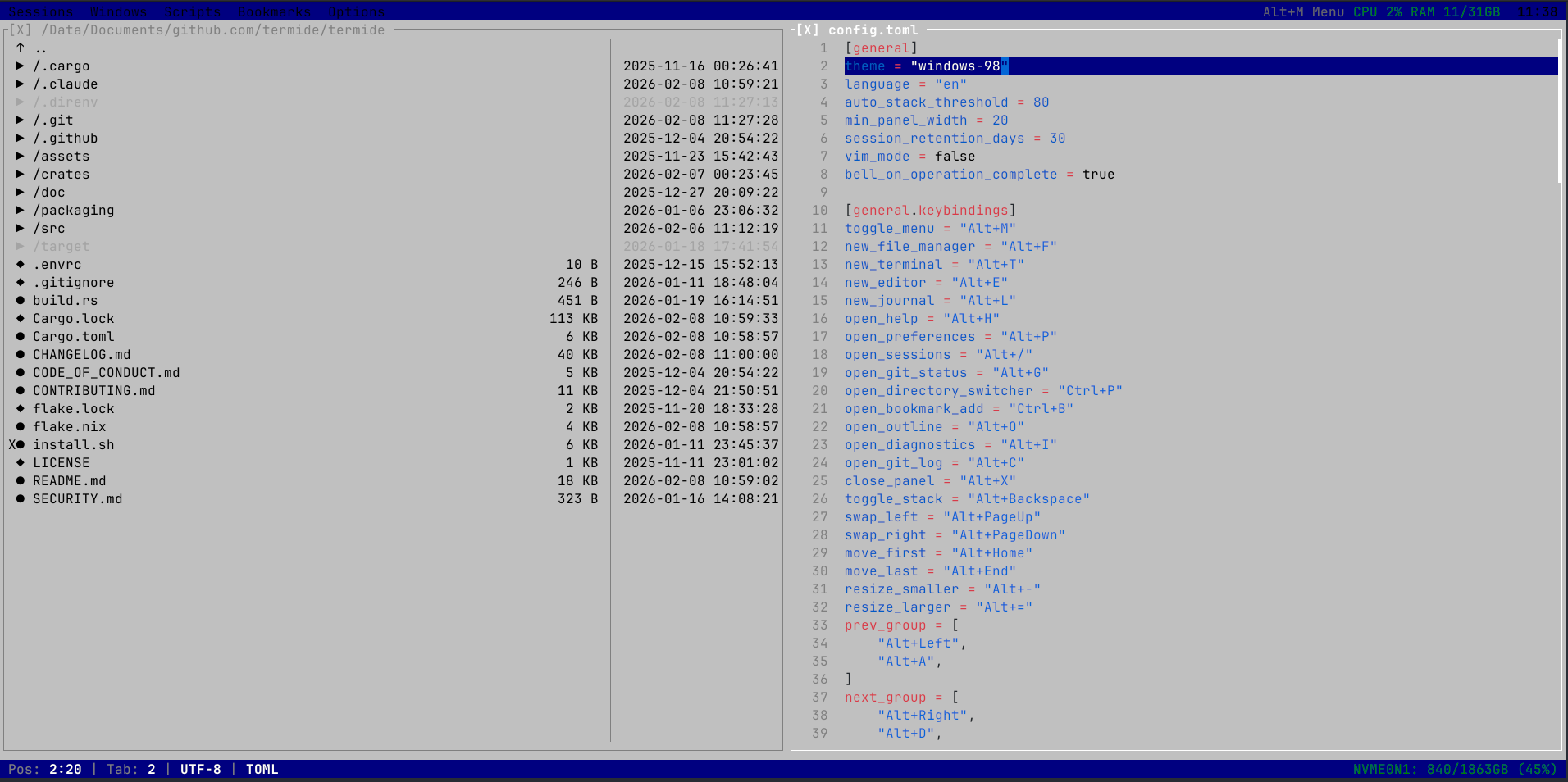The height and width of the screenshot is (782, 1568).
Task: Expand the /src folder
Action: [20, 228]
